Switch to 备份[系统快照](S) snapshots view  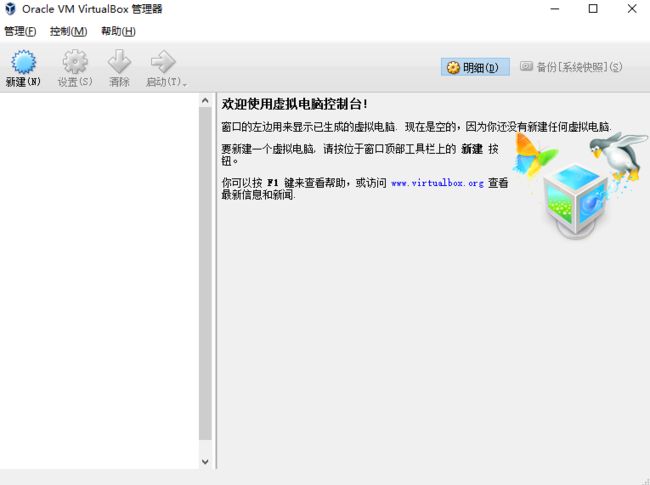(571, 67)
